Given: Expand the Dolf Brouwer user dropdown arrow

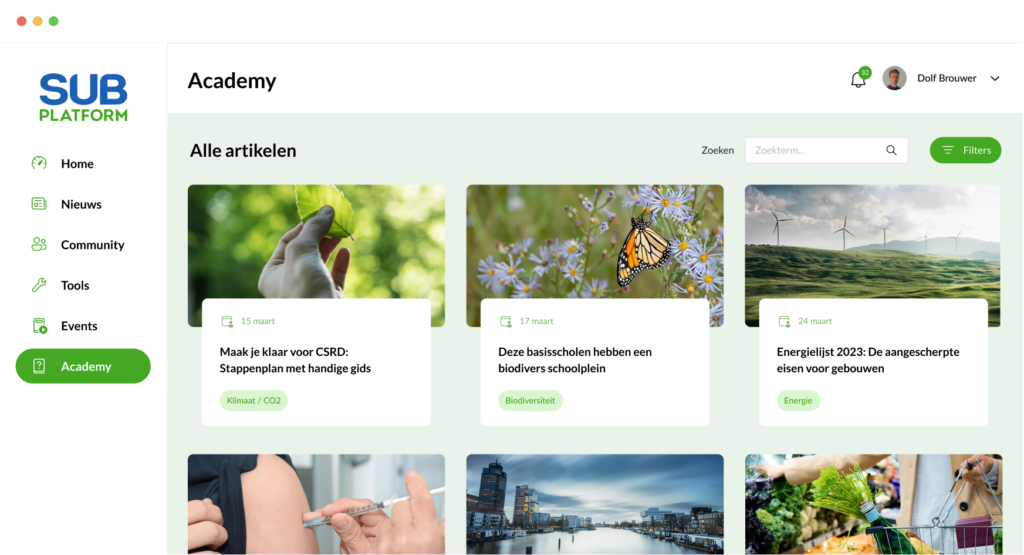Looking at the screenshot, I should click(995, 78).
